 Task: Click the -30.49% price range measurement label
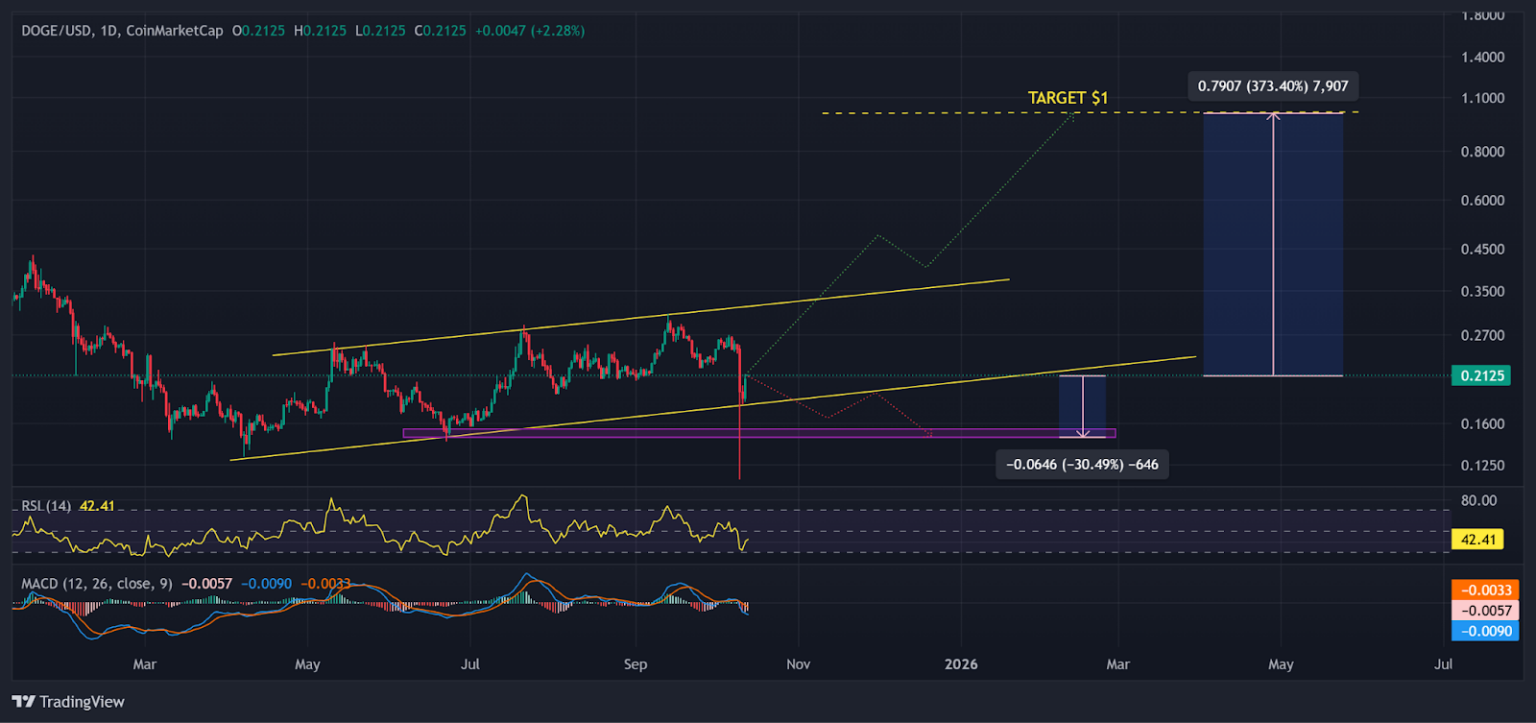pyautogui.click(x=1082, y=465)
